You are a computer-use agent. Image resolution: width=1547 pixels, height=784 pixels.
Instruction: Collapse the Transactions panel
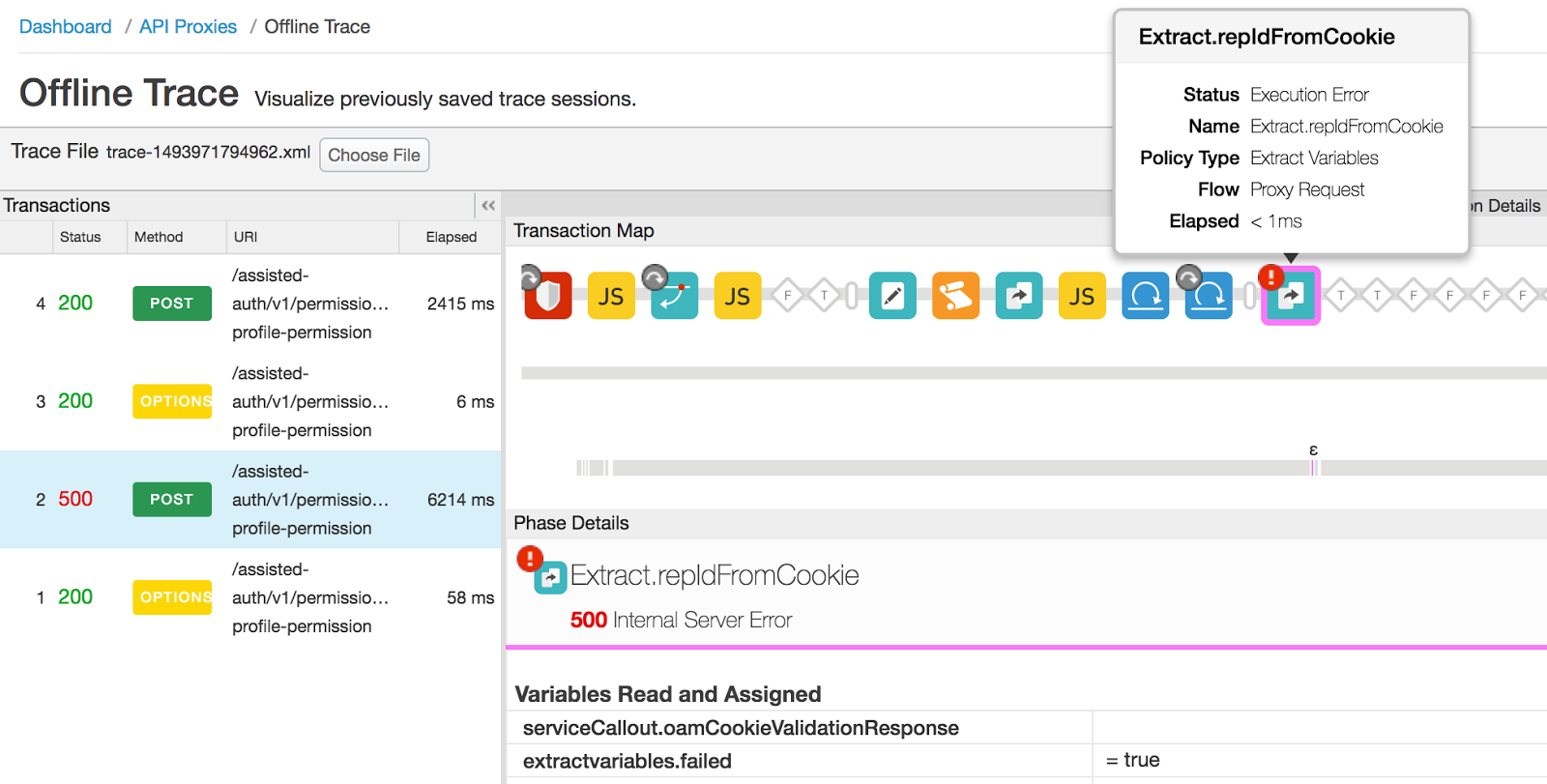click(x=488, y=205)
